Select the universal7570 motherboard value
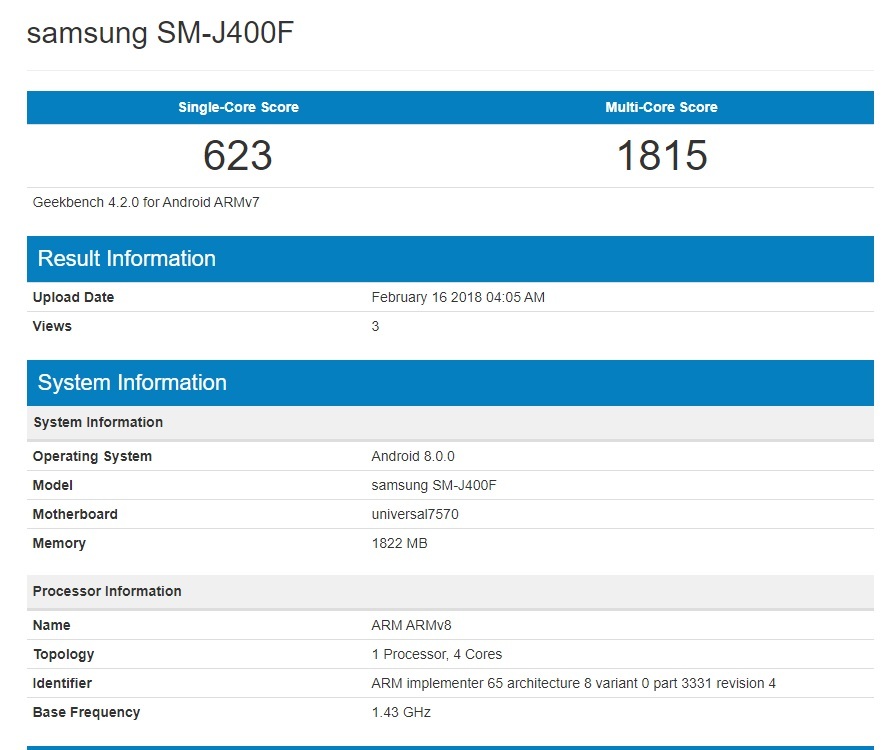The image size is (889, 750). click(415, 514)
